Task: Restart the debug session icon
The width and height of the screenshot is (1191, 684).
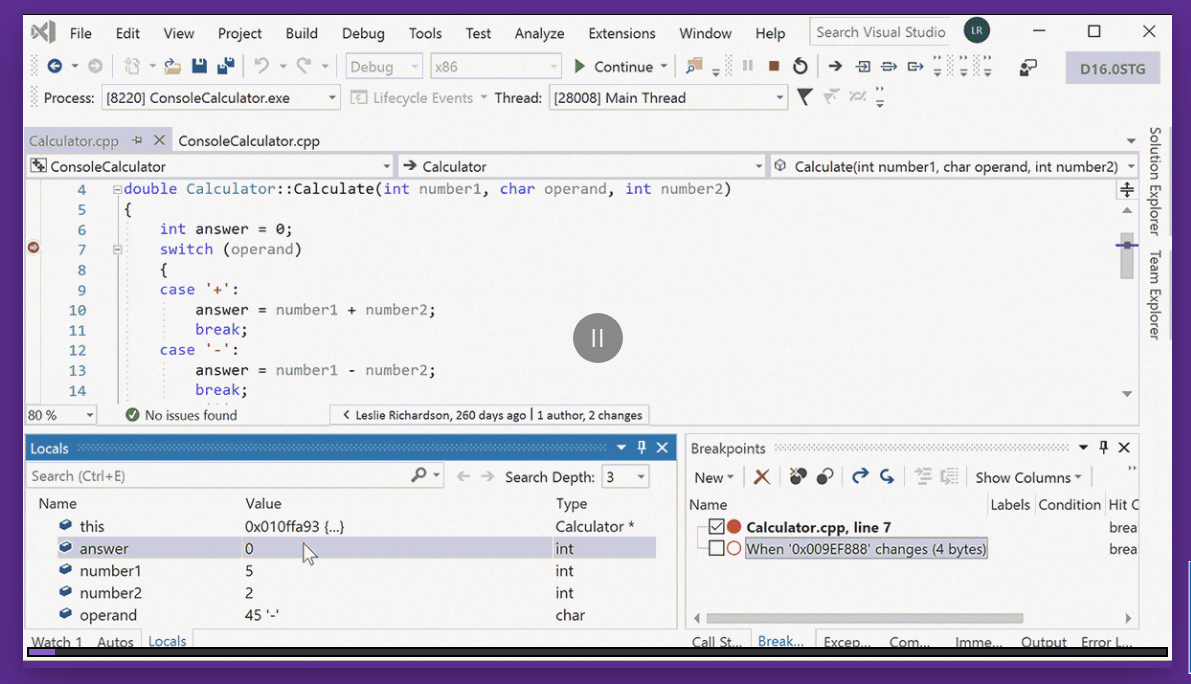Action: coord(800,66)
